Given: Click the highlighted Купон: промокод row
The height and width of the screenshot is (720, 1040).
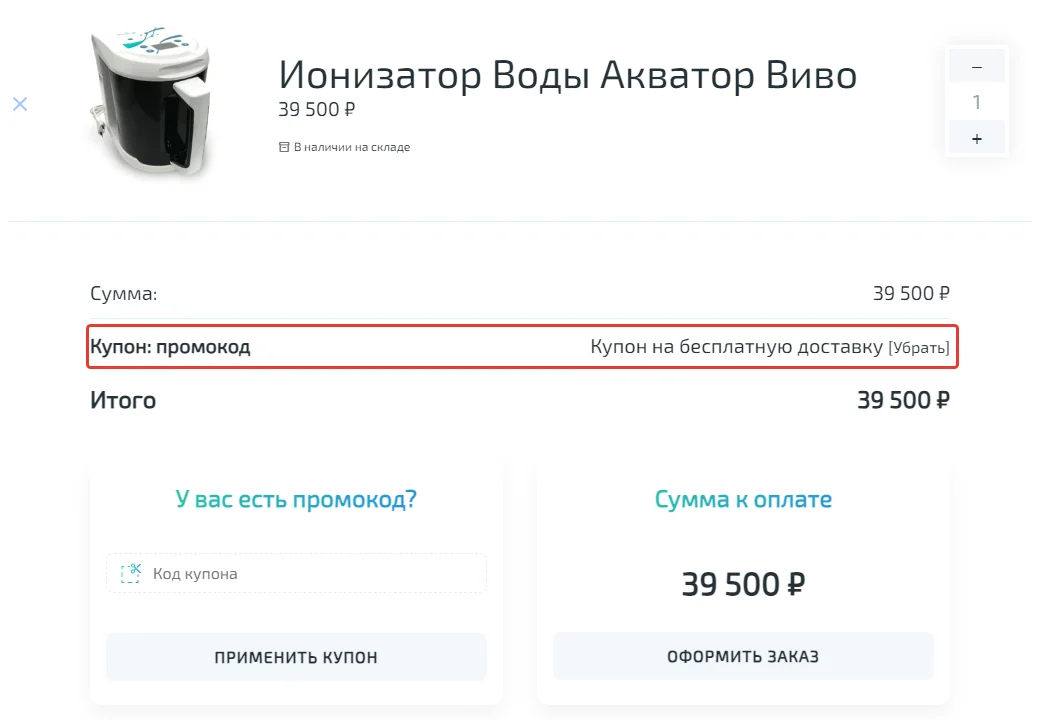Looking at the screenshot, I should [x=171, y=346].
